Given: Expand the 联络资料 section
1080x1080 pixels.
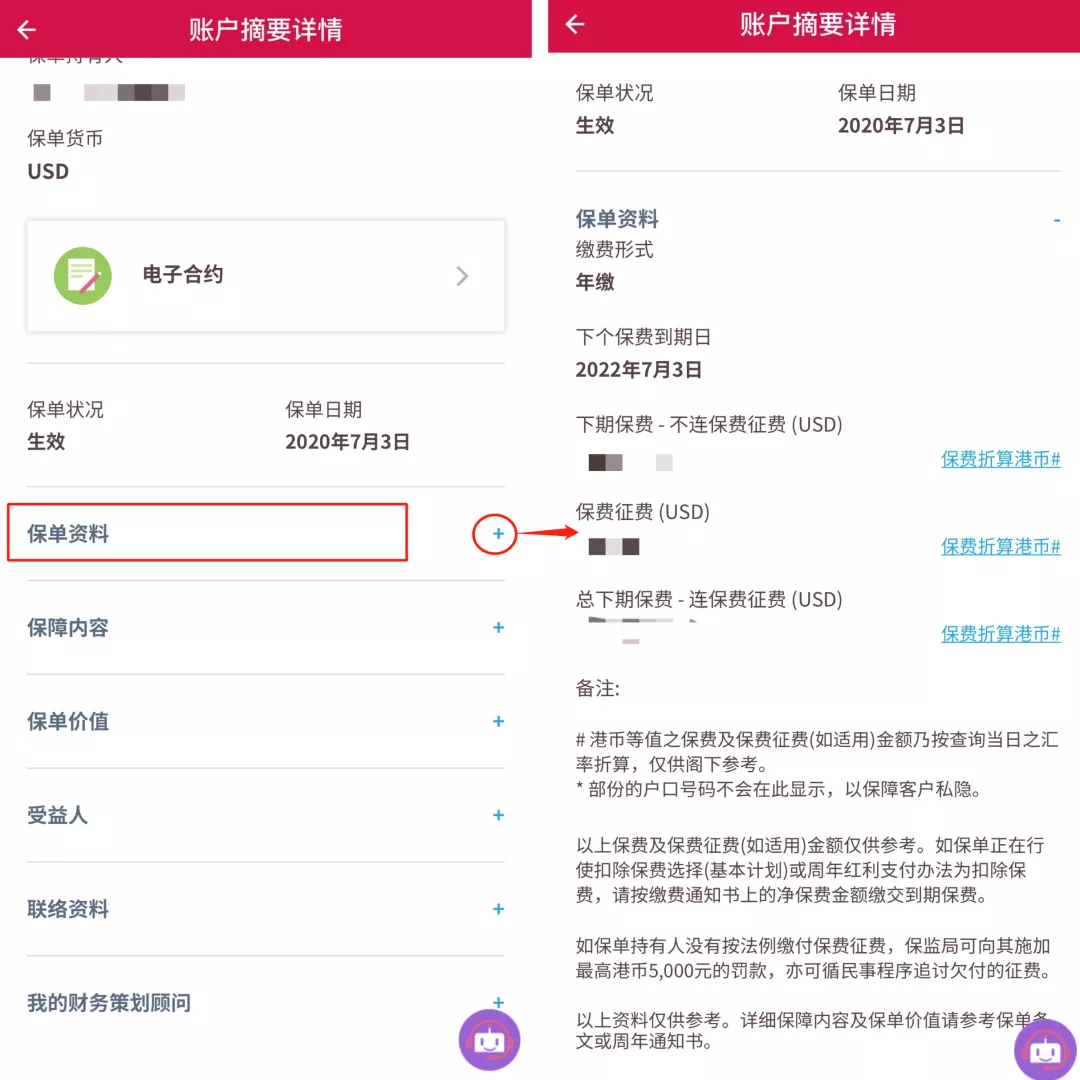Looking at the screenshot, I should tap(499, 908).
